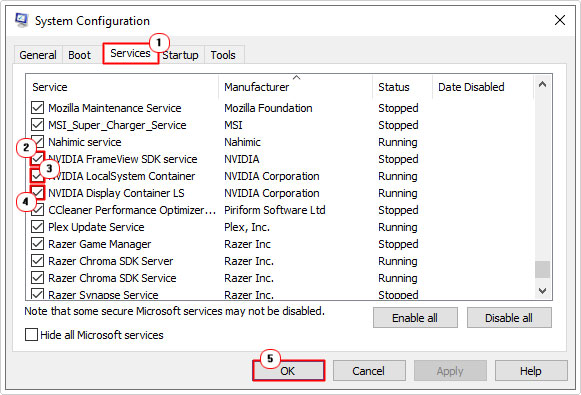Select Razer Synapse Service row text

coord(103,295)
